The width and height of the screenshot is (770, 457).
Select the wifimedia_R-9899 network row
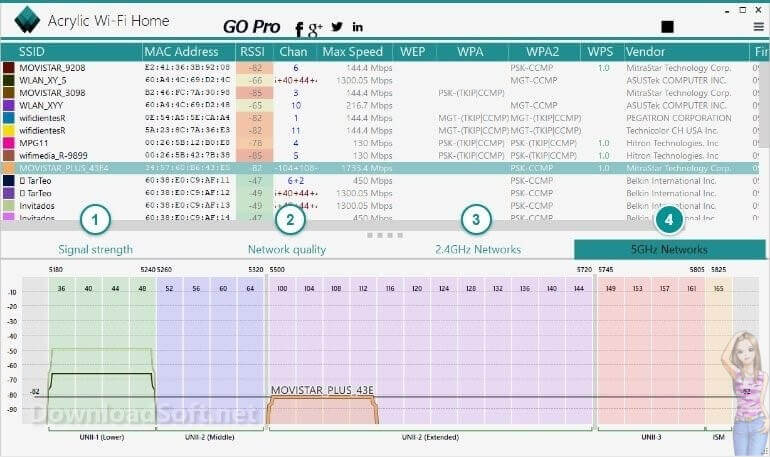pos(381,156)
